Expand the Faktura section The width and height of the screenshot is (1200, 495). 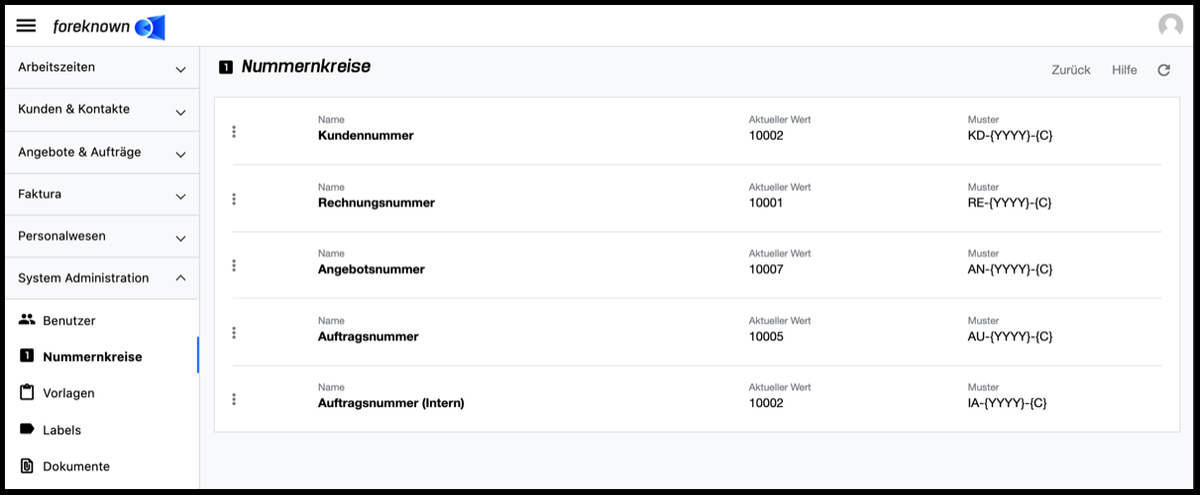100,194
